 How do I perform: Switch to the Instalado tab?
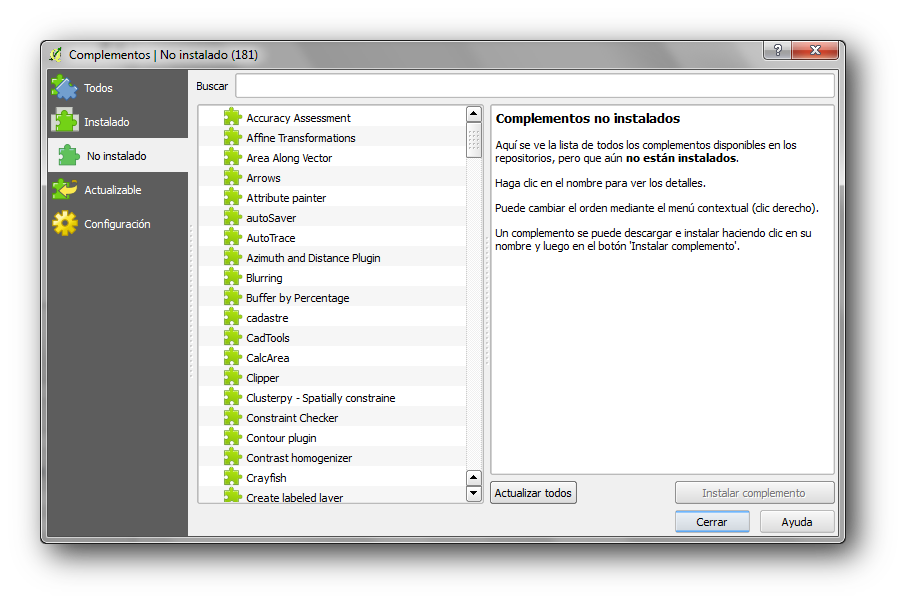117,121
